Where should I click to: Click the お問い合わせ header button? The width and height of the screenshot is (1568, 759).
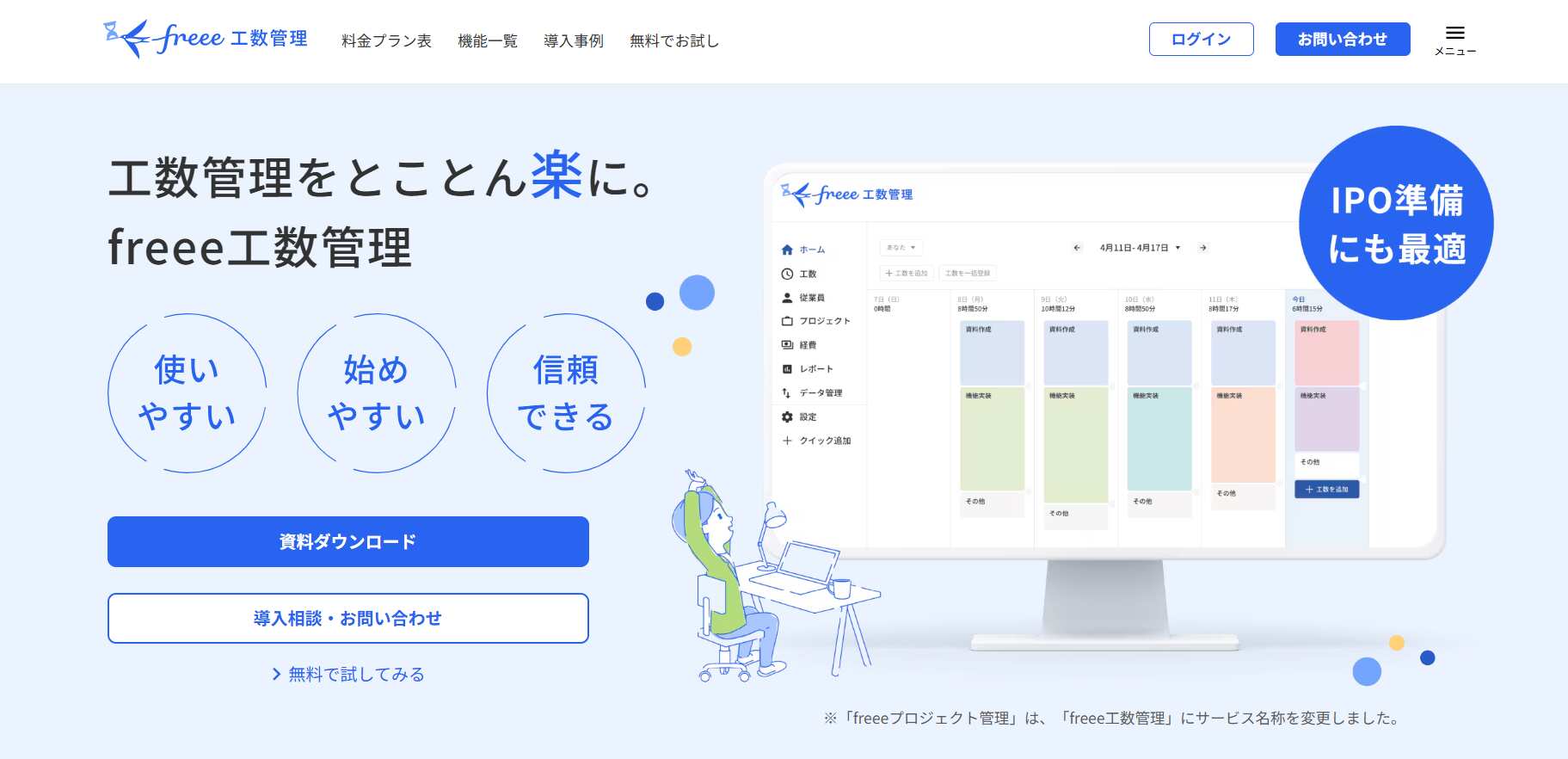click(x=1342, y=39)
